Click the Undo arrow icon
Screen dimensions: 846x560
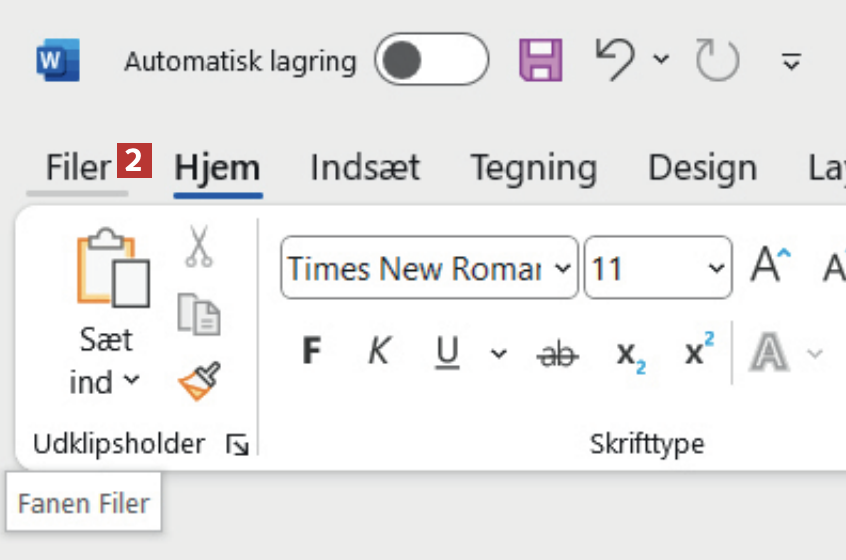tap(617, 60)
